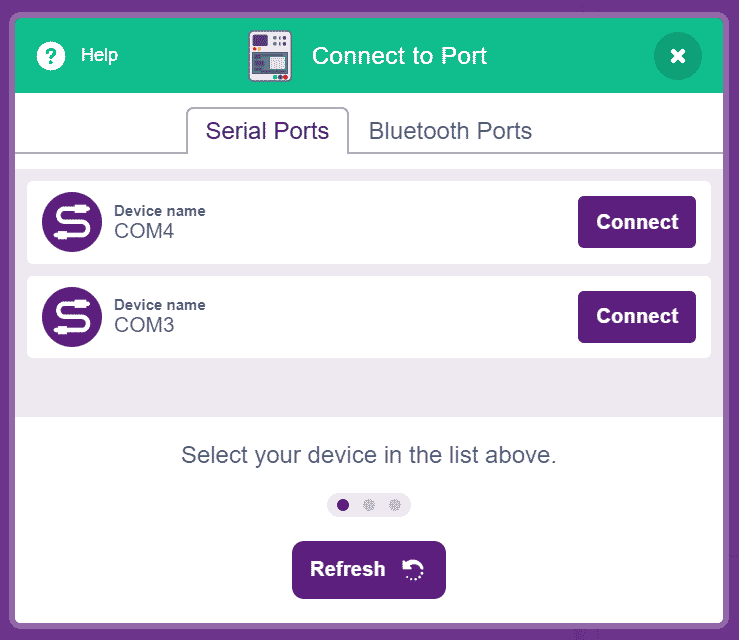
Task: Click the Help question mark icon
Action: [51, 56]
